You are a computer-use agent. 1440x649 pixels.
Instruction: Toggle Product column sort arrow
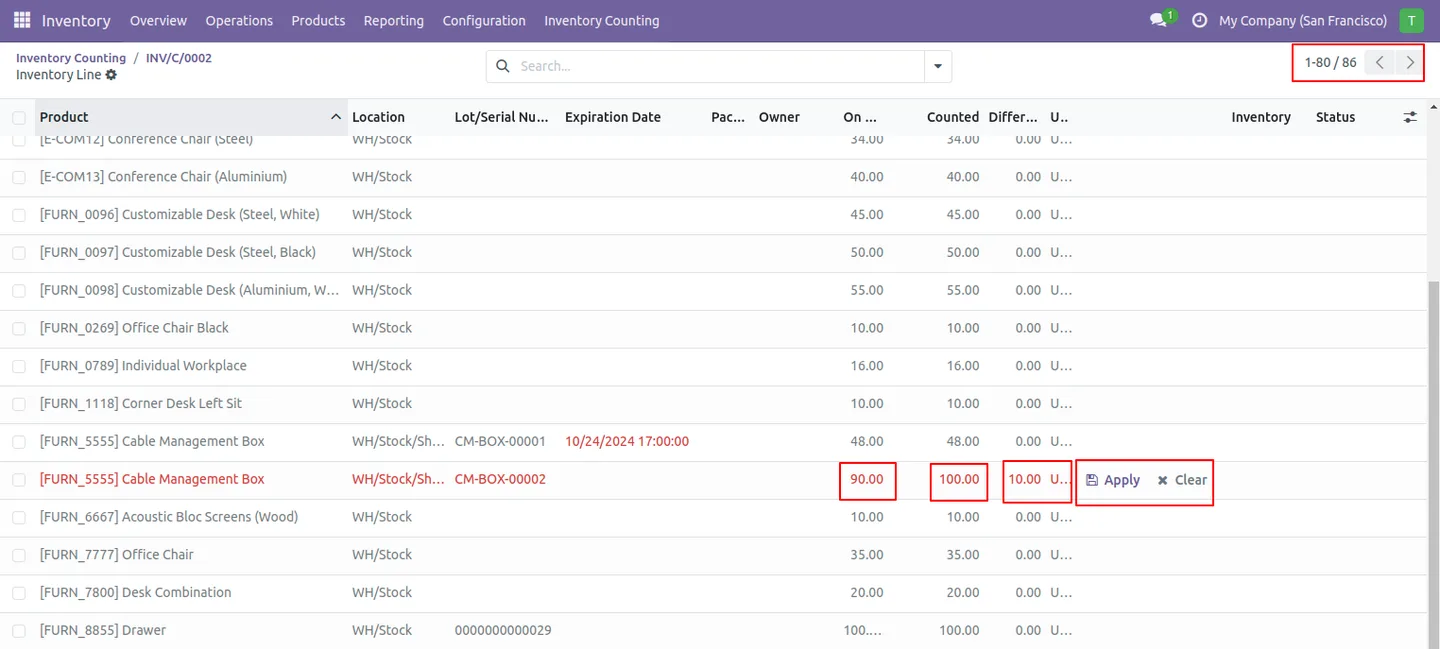click(336, 117)
